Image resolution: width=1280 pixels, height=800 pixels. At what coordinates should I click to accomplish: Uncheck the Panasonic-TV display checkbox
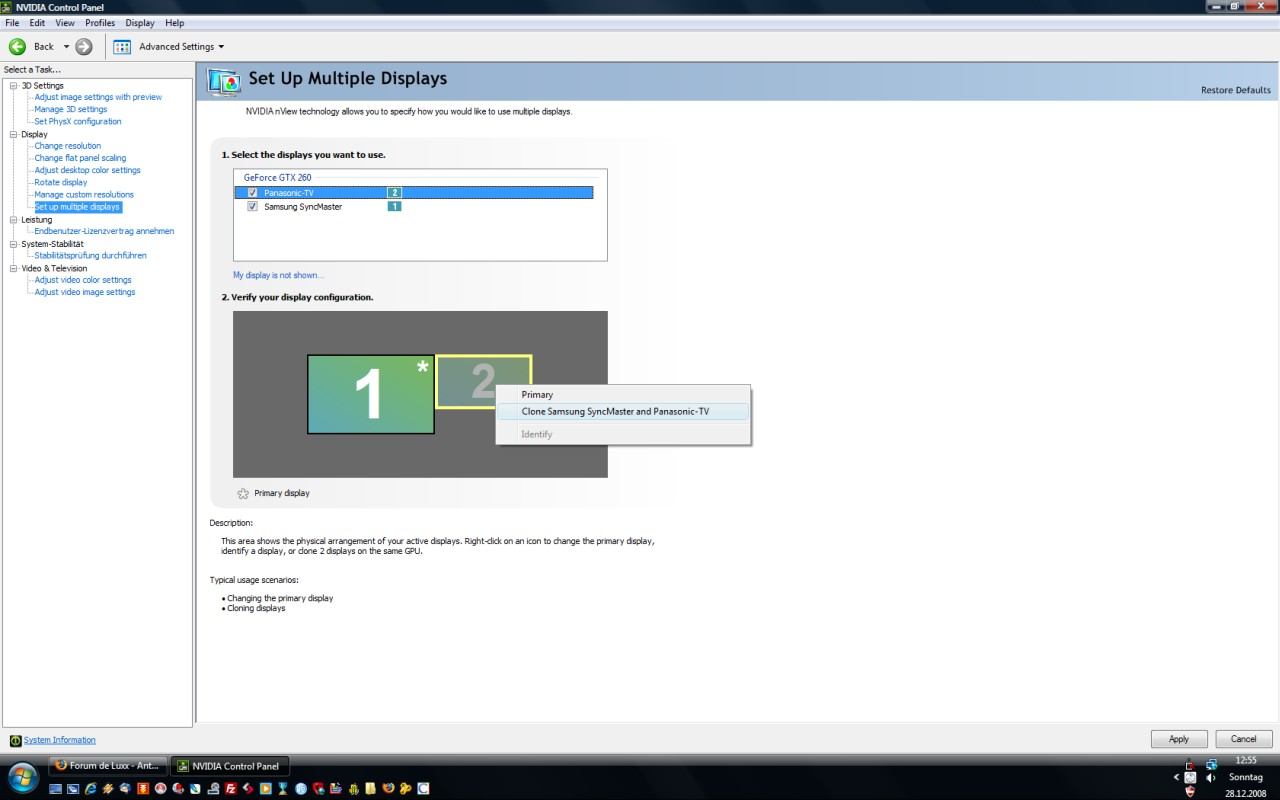[x=253, y=193]
